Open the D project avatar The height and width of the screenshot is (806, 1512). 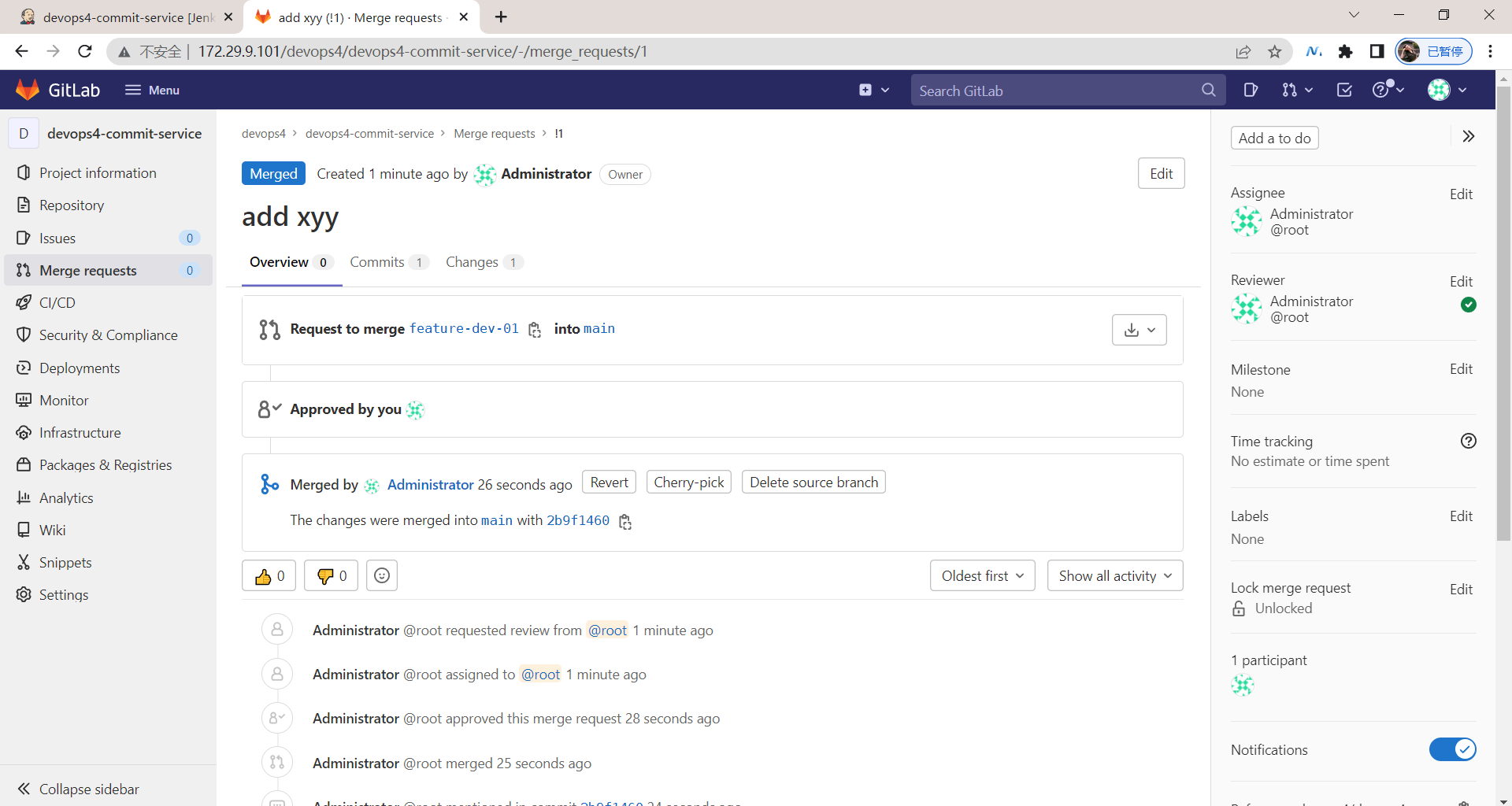[x=24, y=133]
